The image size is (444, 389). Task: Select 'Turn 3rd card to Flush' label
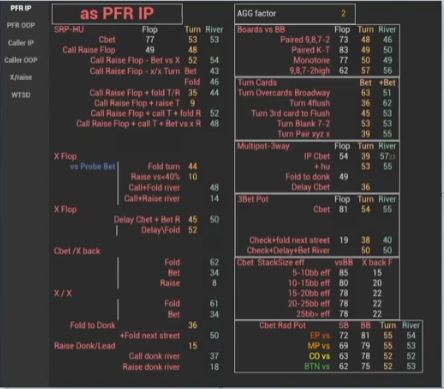pos(291,113)
